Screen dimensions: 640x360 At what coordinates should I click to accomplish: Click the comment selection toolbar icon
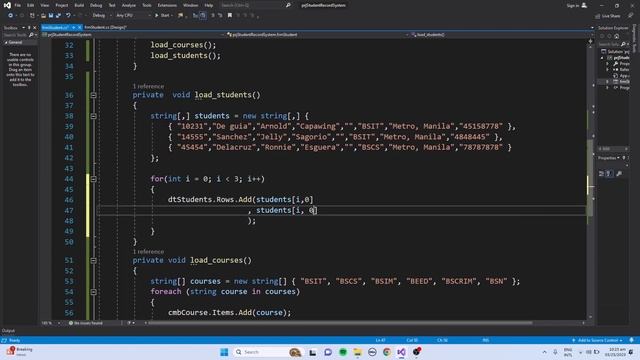[213, 16]
